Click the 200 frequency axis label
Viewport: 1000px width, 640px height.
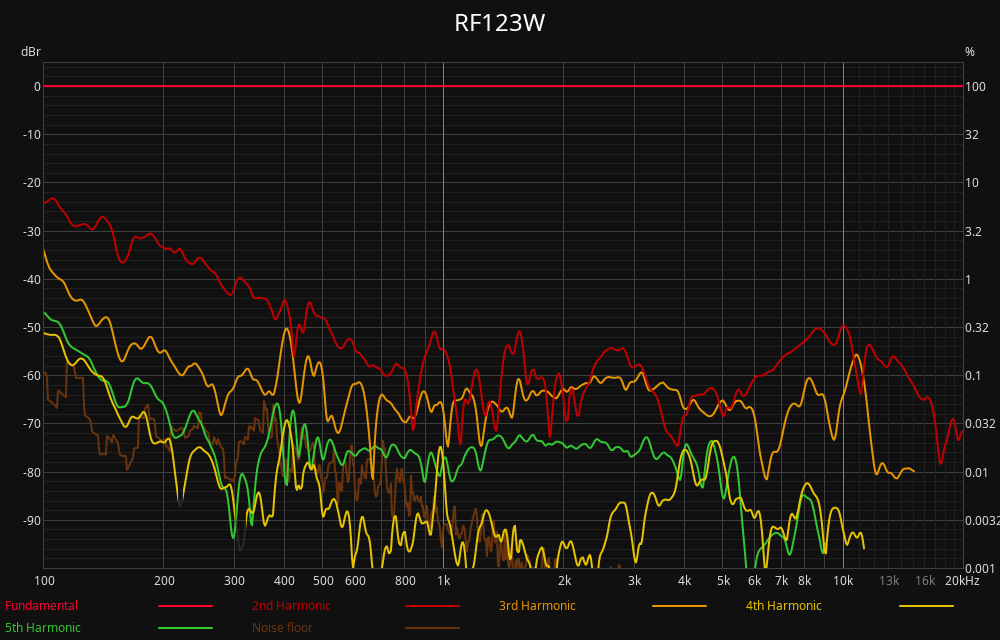tap(164, 581)
